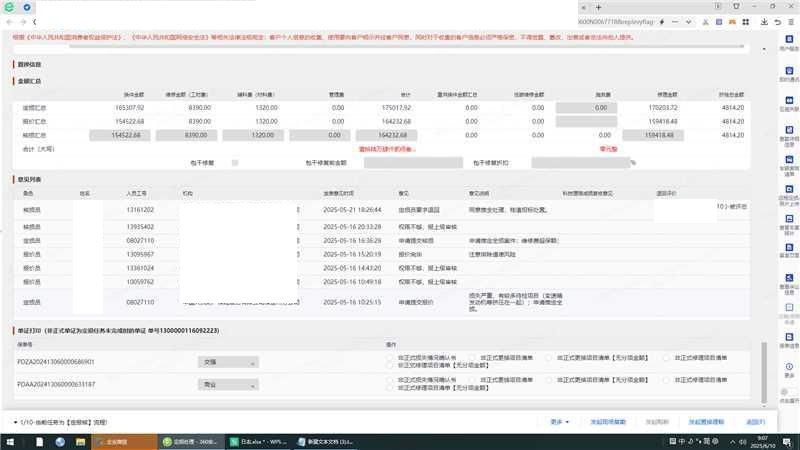Open the 用户信息 sidebar icon
This screenshot has width=800, height=450.
click(x=788, y=38)
